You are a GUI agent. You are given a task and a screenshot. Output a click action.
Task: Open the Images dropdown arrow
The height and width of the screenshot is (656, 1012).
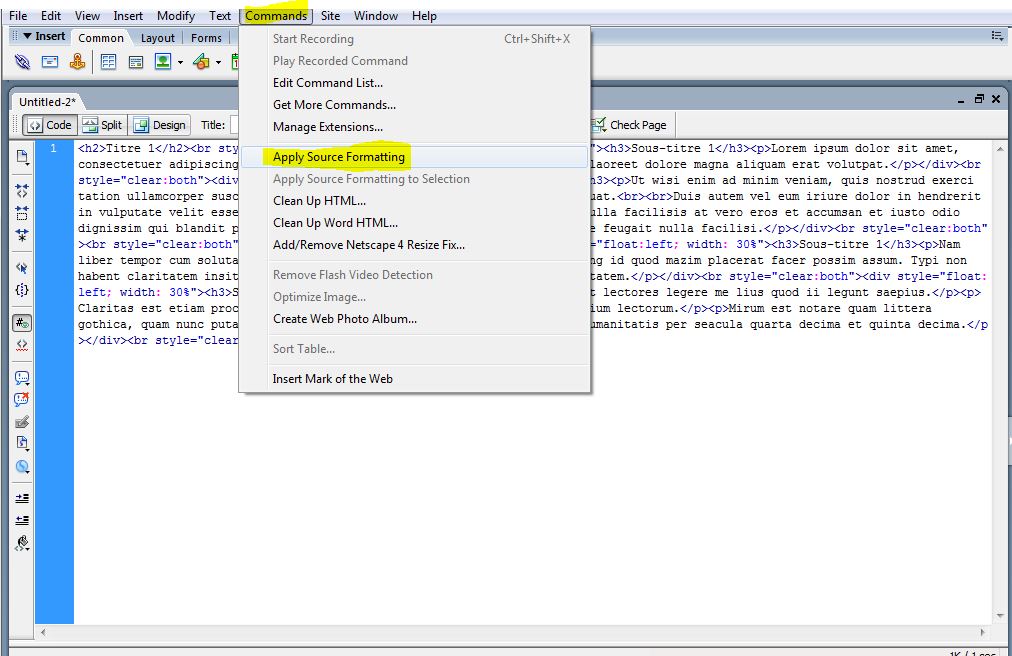(180, 62)
